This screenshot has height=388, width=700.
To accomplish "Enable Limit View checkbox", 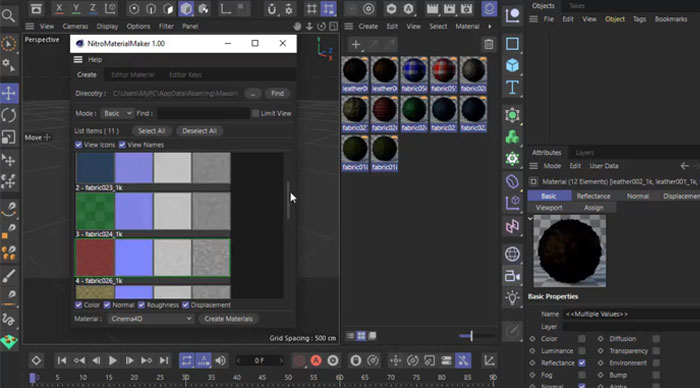I will point(255,113).
